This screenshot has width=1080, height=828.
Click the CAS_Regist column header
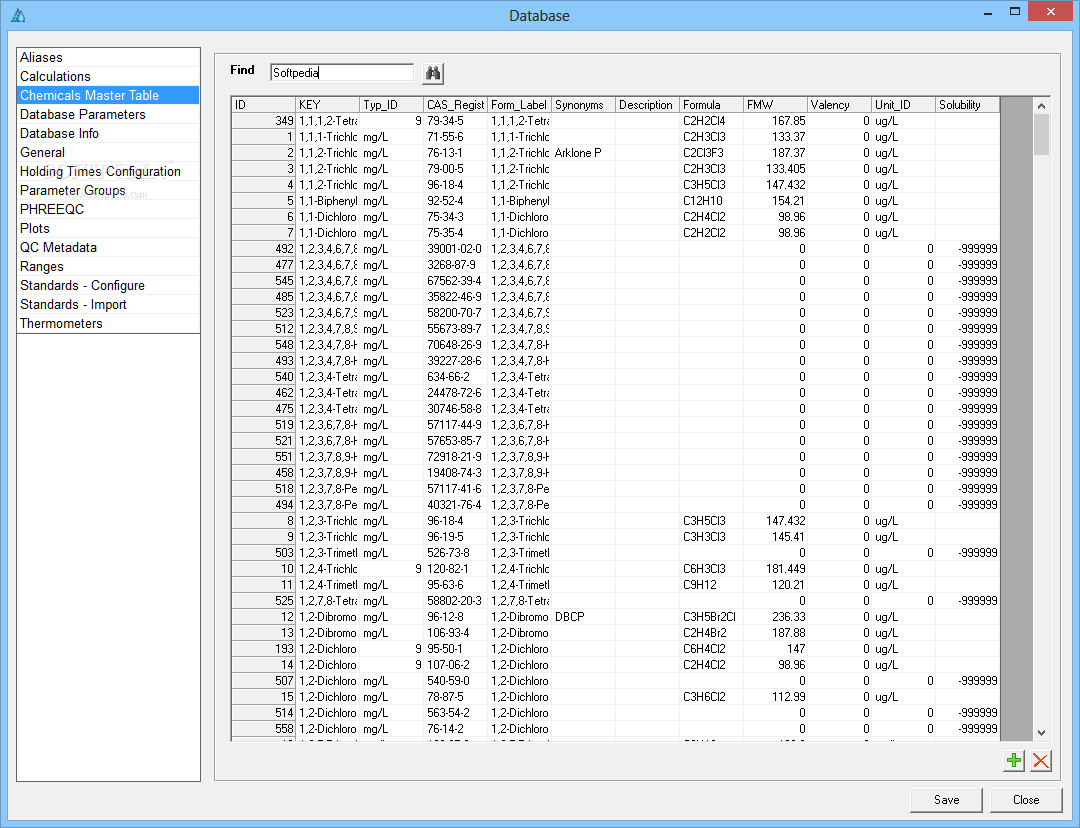[x=456, y=105]
